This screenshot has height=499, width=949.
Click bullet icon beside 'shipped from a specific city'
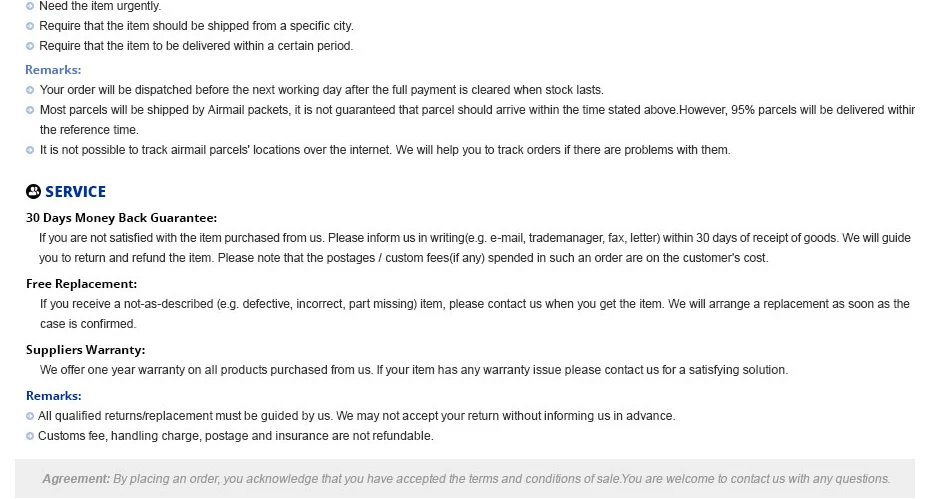pyautogui.click(x=30, y=26)
